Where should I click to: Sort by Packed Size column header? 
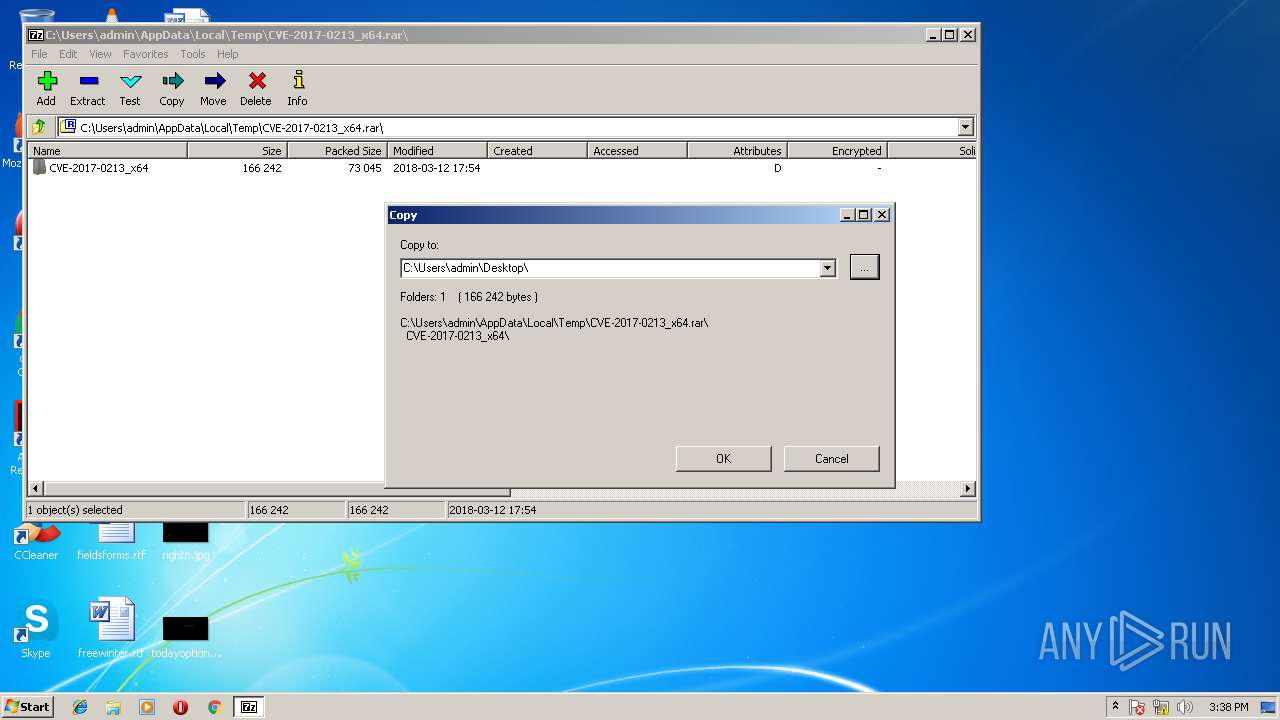coord(337,150)
